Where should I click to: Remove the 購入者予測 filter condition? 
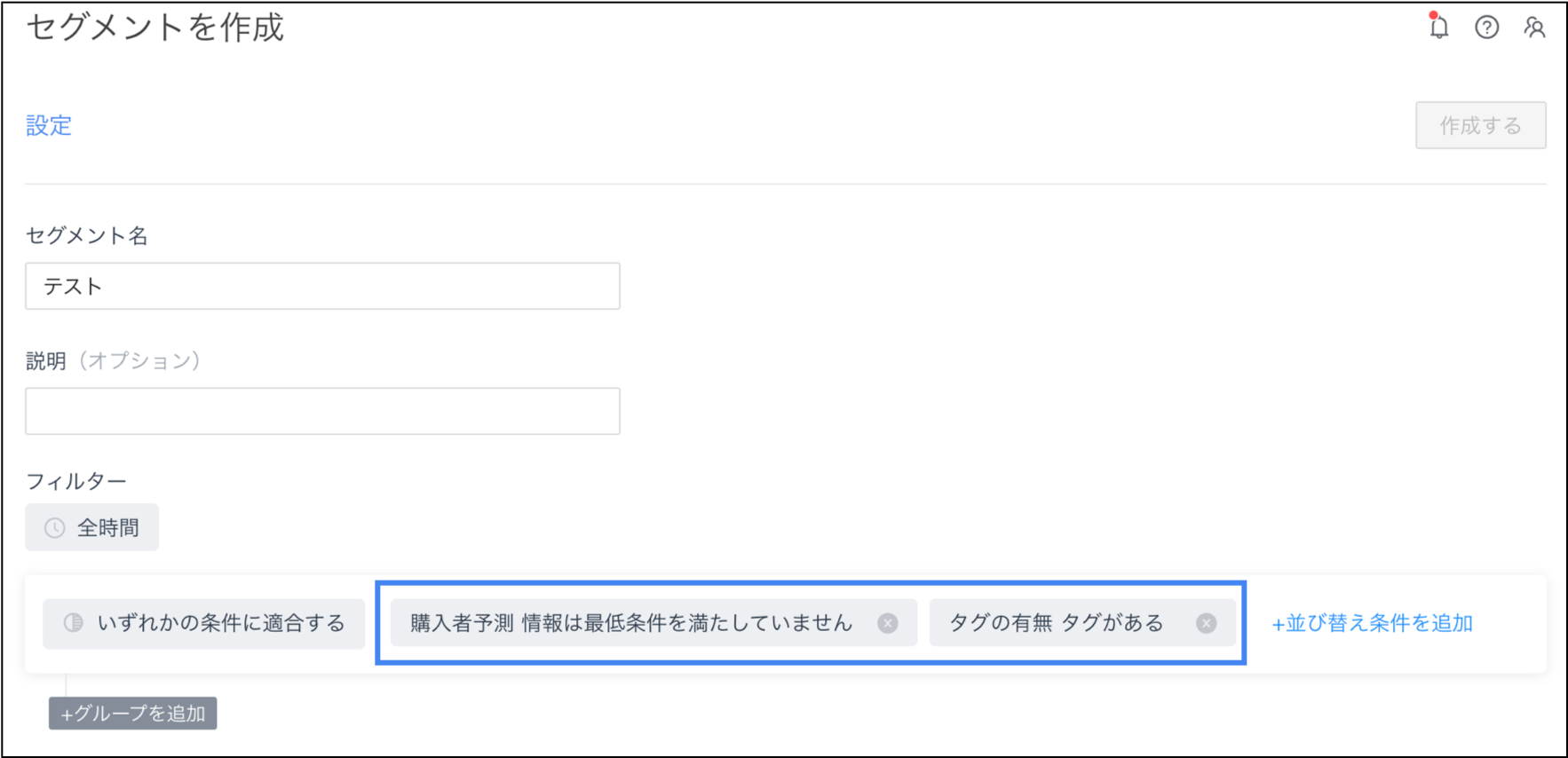tap(888, 623)
